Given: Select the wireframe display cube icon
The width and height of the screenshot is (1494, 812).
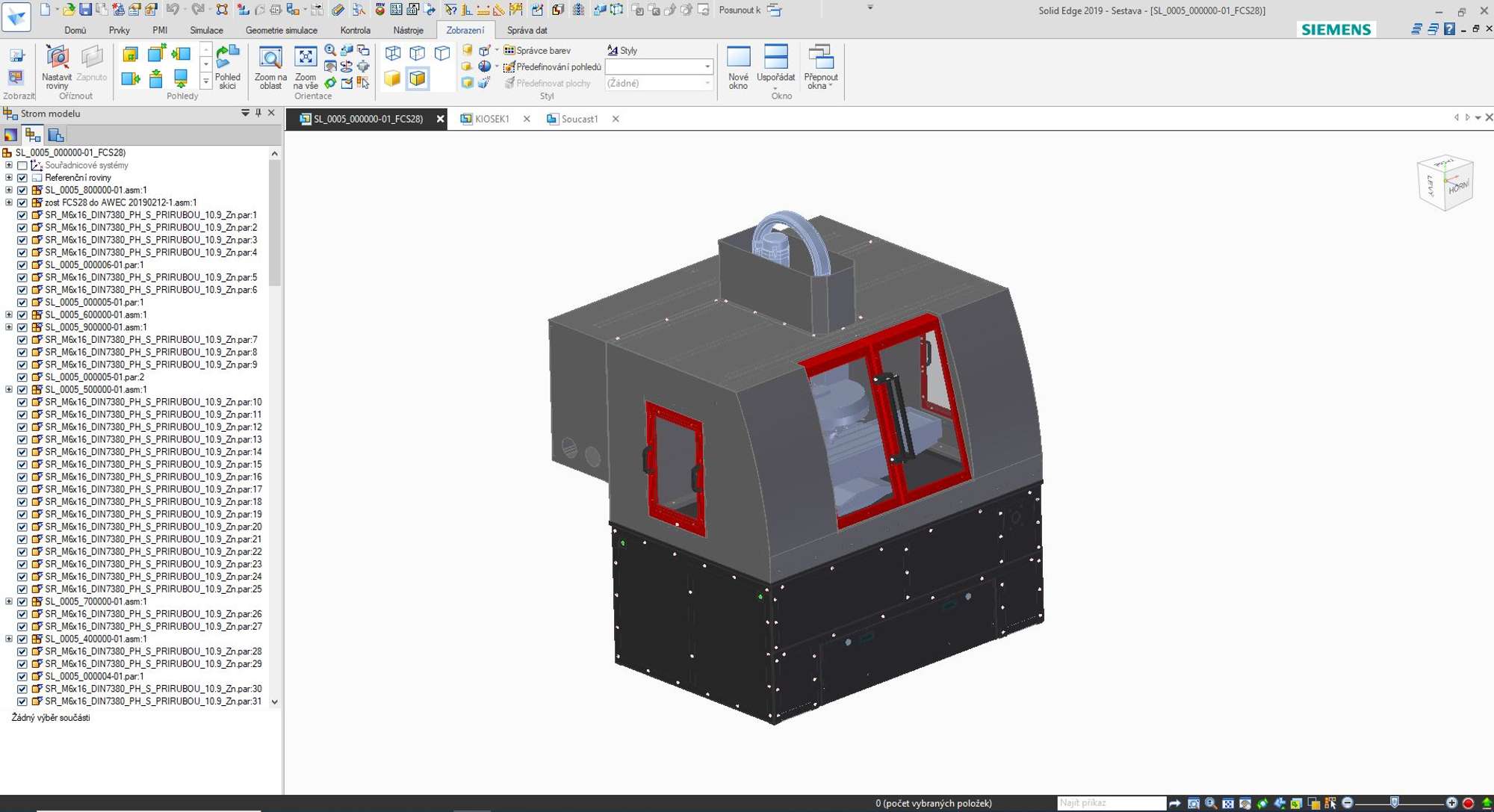Looking at the screenshot, I should tap(393, 53).
